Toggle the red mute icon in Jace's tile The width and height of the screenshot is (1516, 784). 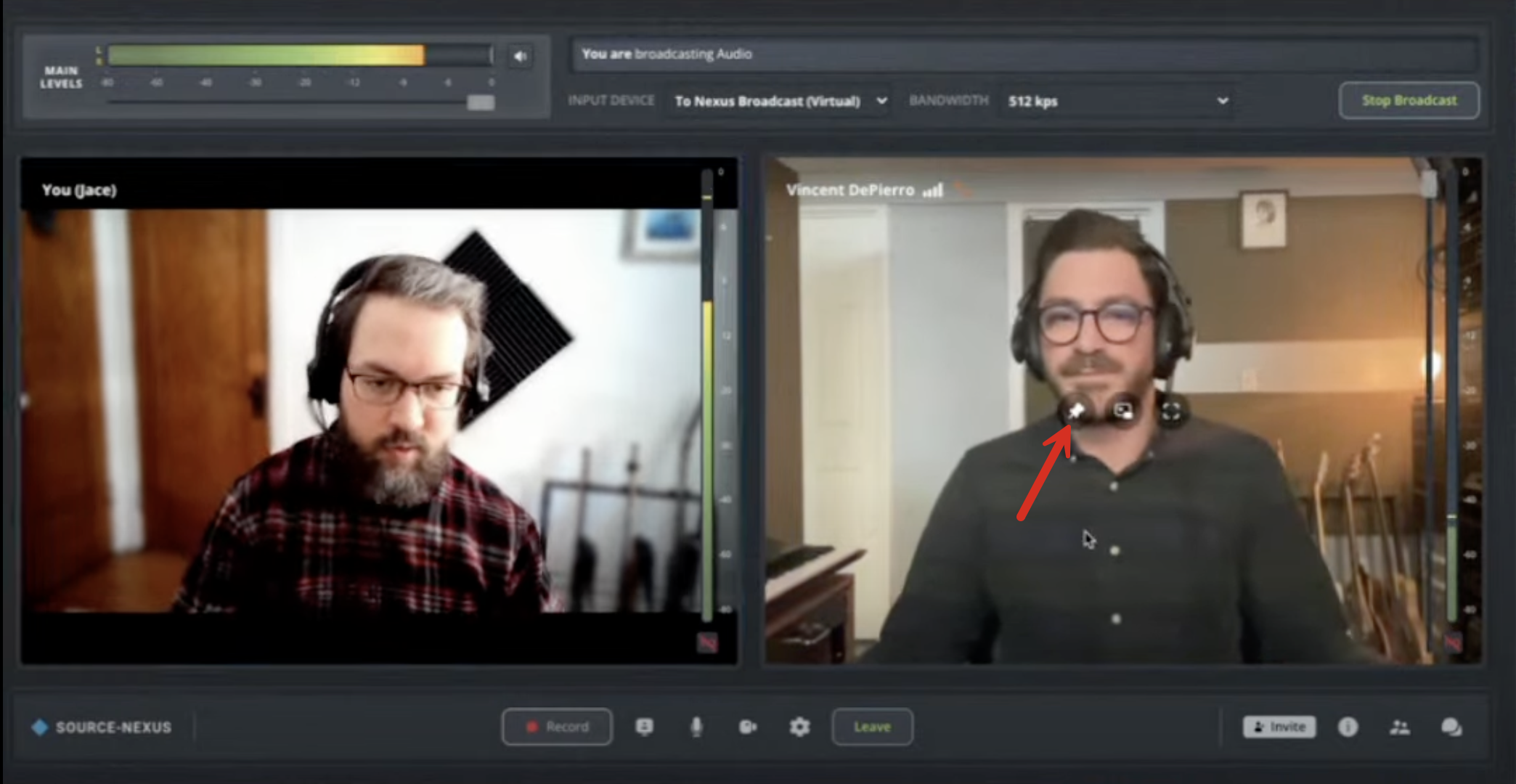707,642
